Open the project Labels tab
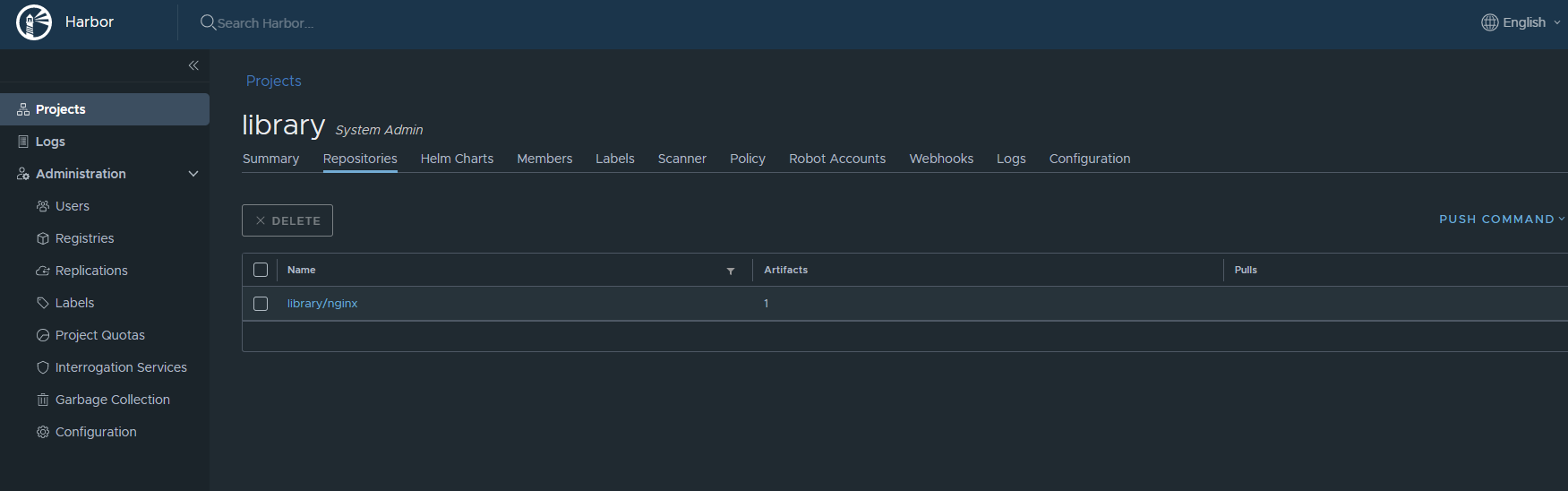The height and width of the screenshot is (491, 1568). (615, 159)
